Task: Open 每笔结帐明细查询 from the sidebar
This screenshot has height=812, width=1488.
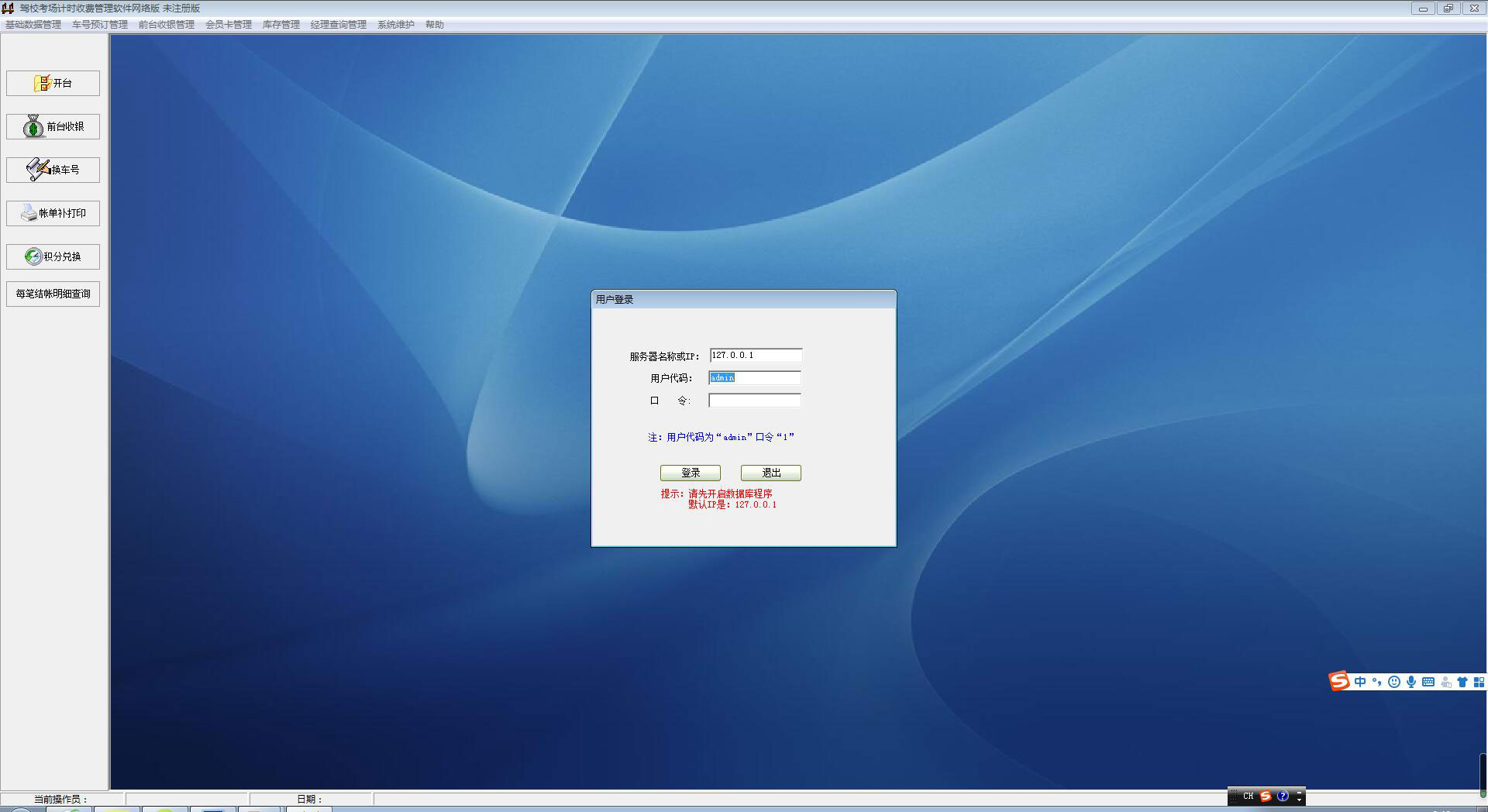Action: pos(53,294)
